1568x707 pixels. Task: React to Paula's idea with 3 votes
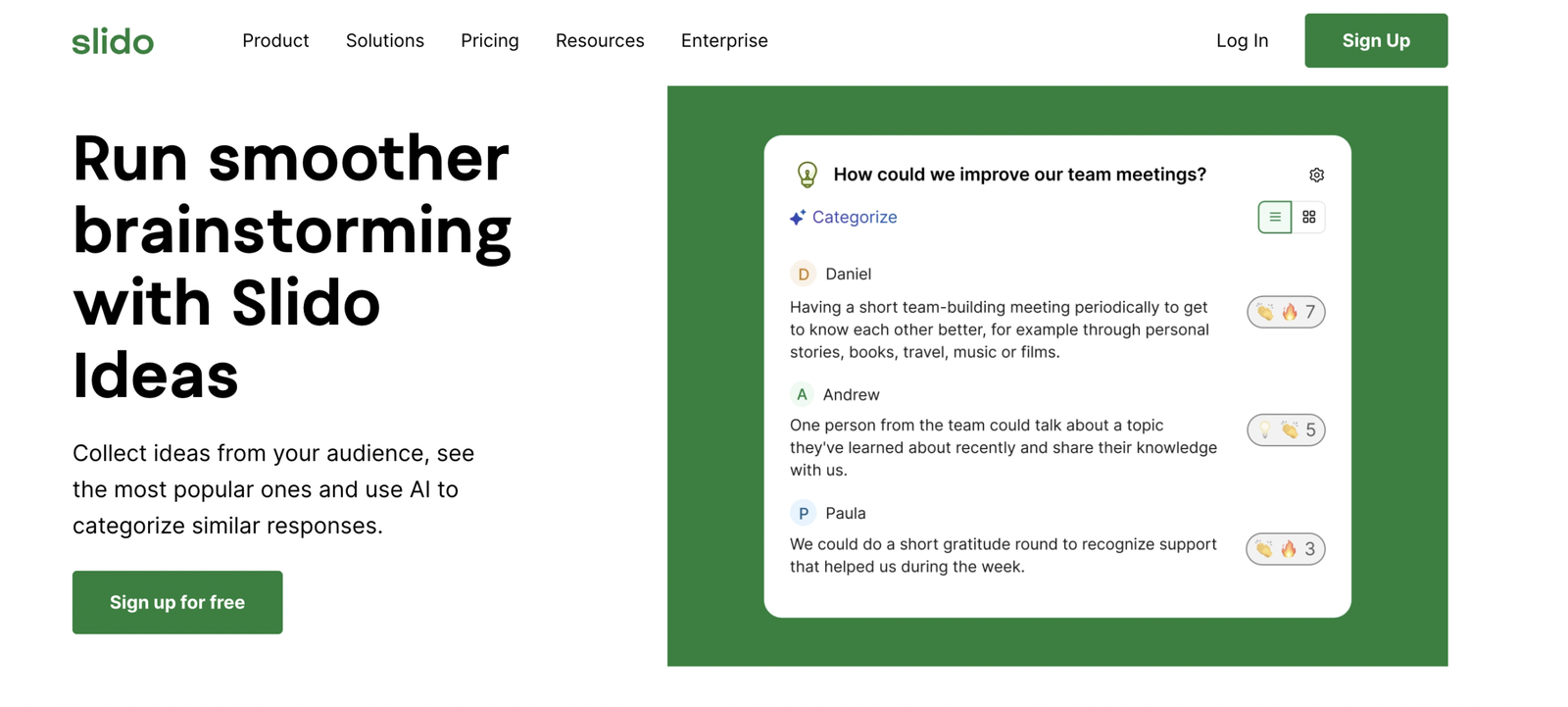(1286, 549)
